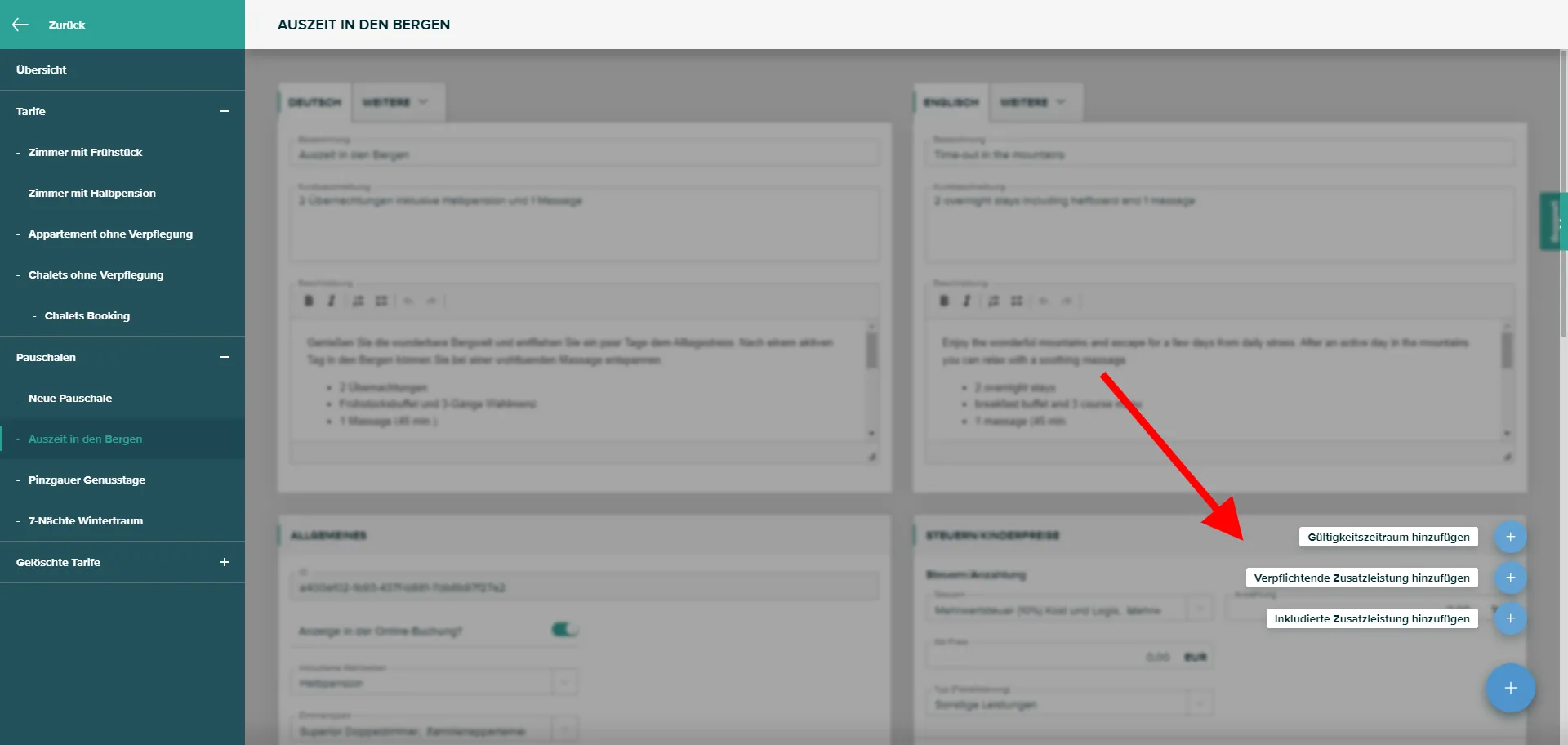
Task: Click Bold in the German description editor
Action: (309, 301)
